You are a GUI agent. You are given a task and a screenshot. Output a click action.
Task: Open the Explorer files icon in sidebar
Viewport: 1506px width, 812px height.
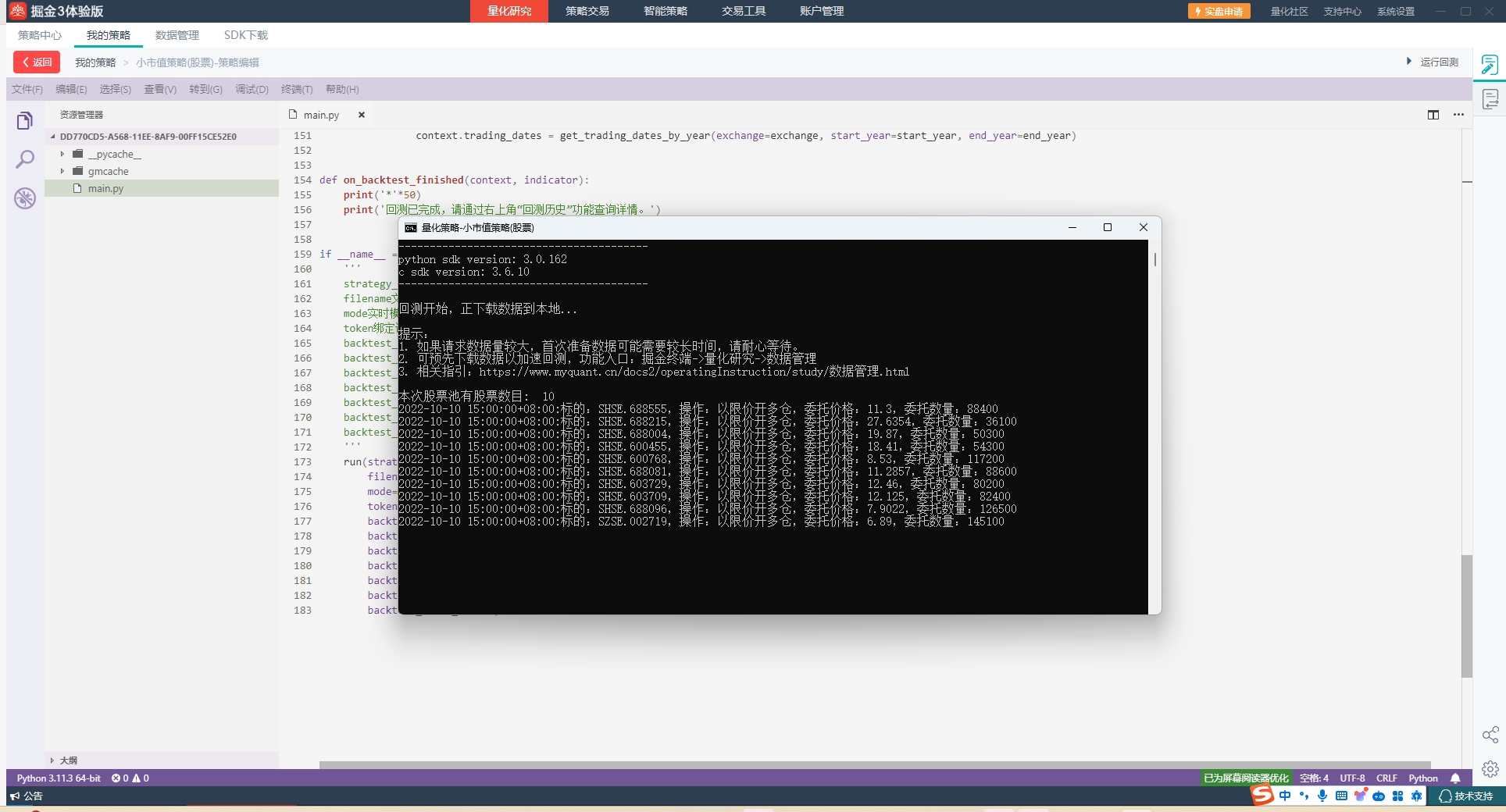coord(25,121)
